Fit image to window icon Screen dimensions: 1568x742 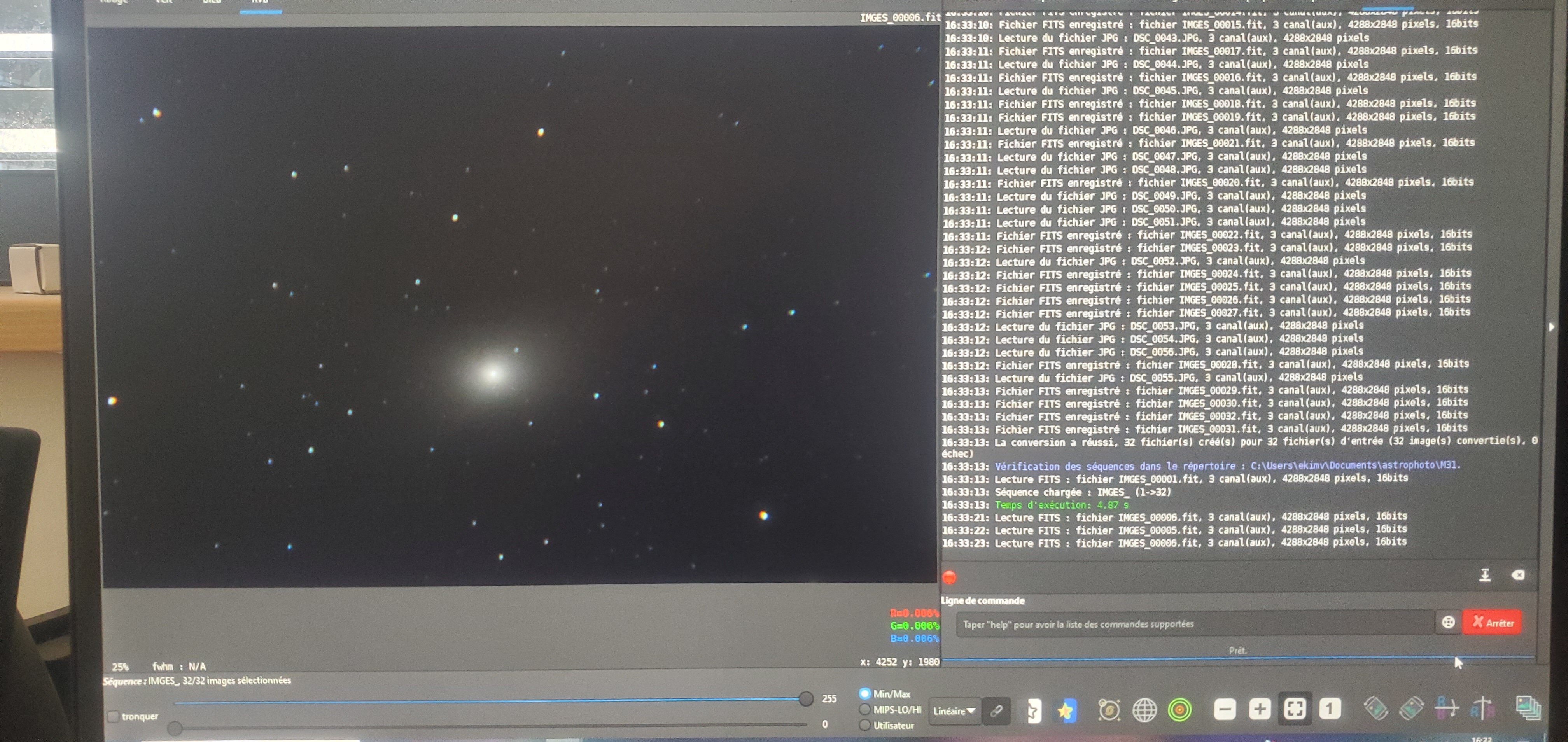tap(1295, 709)
